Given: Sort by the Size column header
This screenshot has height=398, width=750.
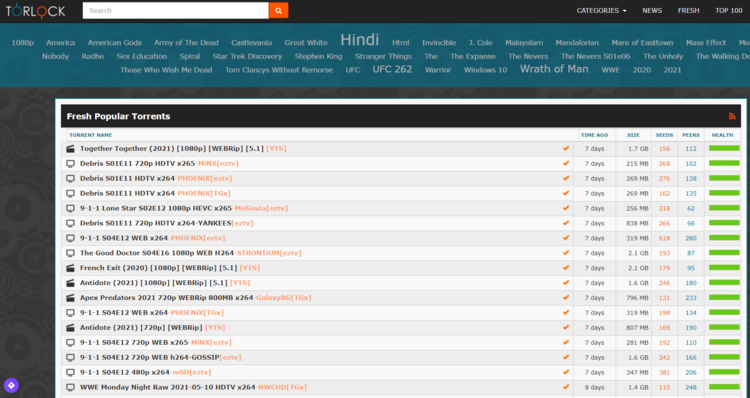Looking at the screenshot, I should 633,135.
